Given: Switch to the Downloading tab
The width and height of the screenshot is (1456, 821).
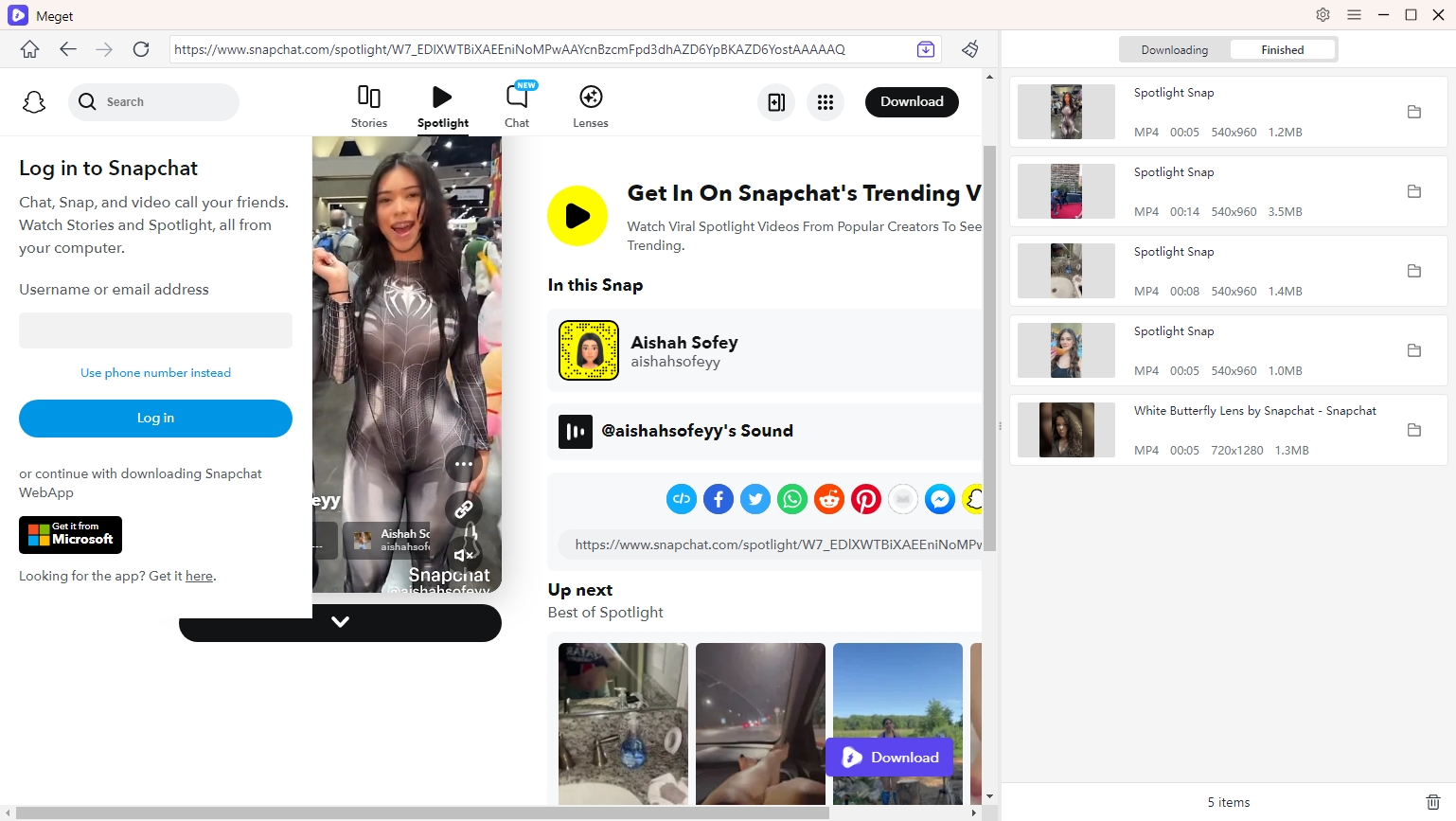Looking at the screenshot, I should click(1174, 50).
